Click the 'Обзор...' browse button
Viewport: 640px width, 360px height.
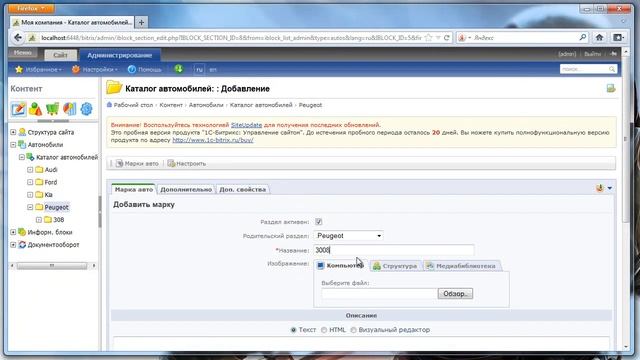click(x=455, y=293)
